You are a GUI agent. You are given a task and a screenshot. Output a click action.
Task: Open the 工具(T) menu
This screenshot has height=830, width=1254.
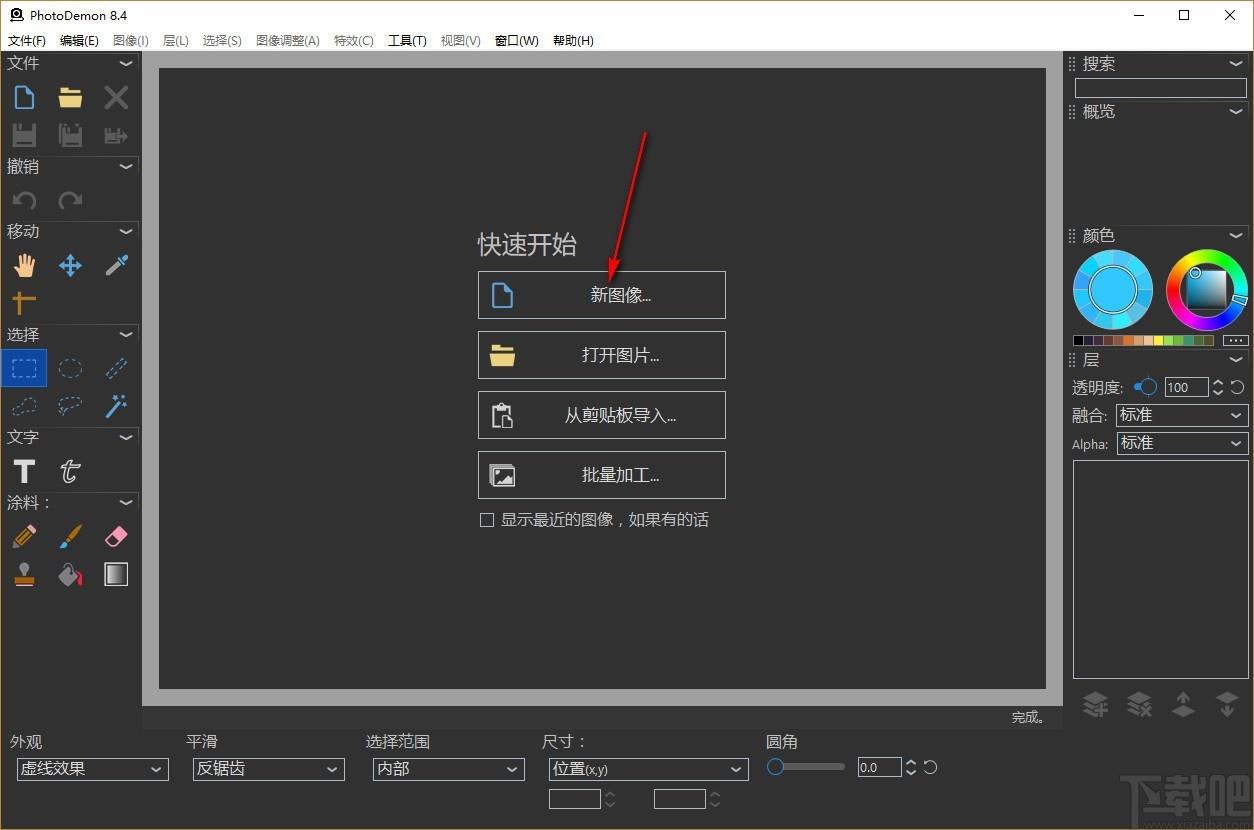[407, 41]
